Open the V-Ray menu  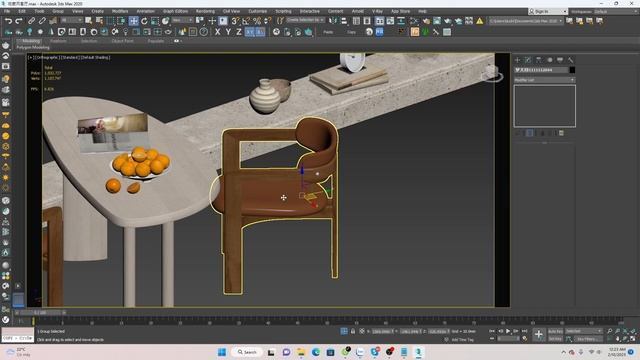click(377, 11)
